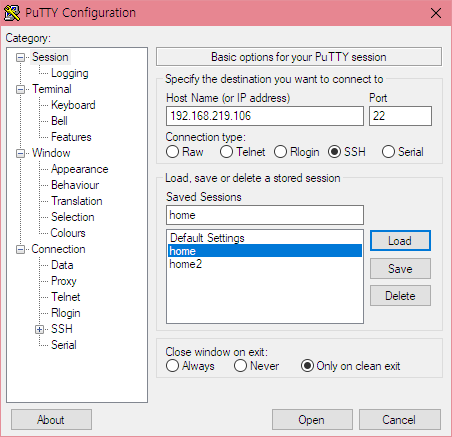Screen dimensions: 452x437
Task: Open the Logging category
Action: [x=70, y=73]
